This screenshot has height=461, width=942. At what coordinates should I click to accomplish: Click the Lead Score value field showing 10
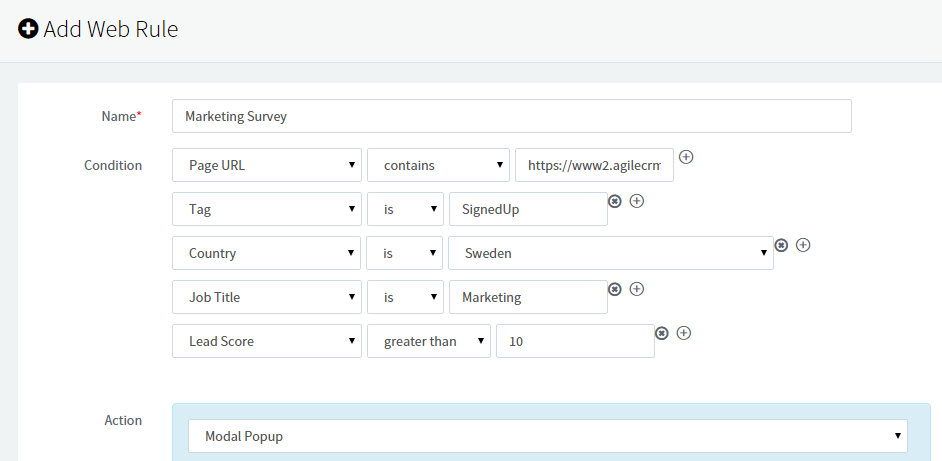click(x=576, y=341)
